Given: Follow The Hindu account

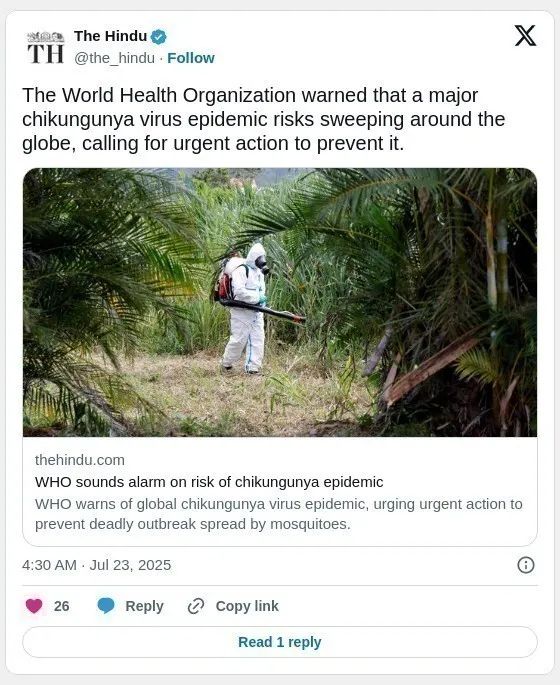Looking at the screenshot, I should (191, 58).
